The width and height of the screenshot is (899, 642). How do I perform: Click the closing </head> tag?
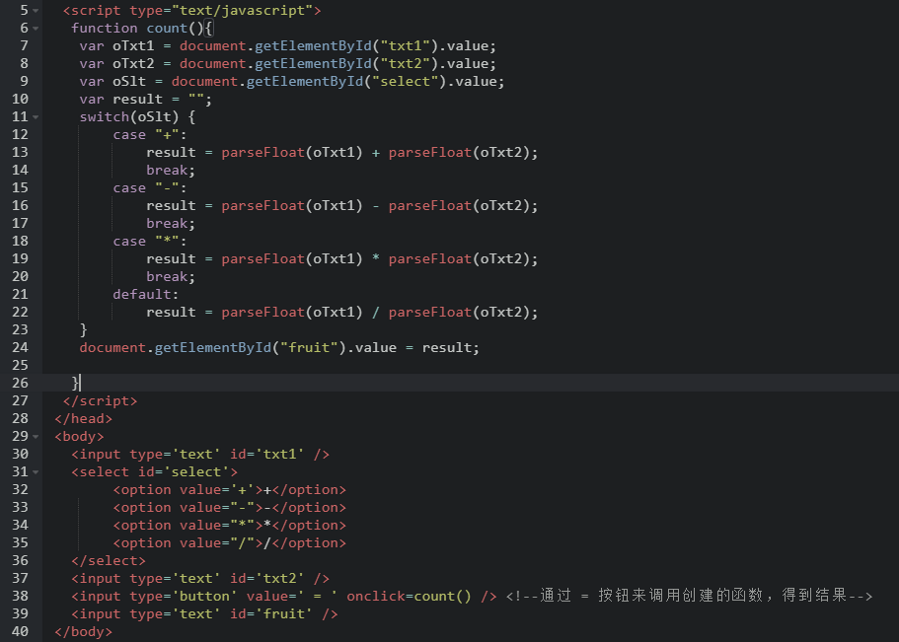[84, 419]
